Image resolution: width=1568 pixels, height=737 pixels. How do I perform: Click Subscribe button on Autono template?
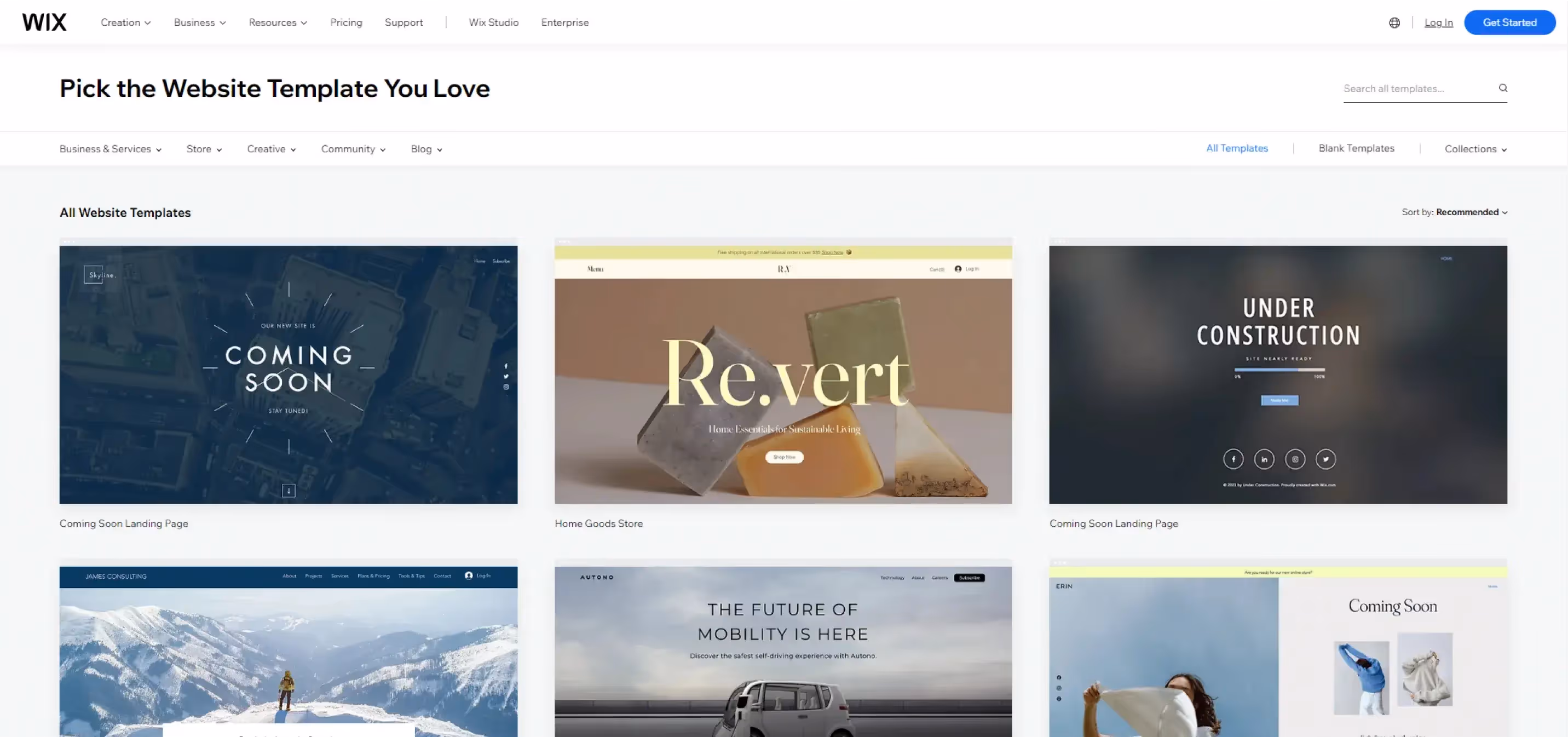point(969,577)
